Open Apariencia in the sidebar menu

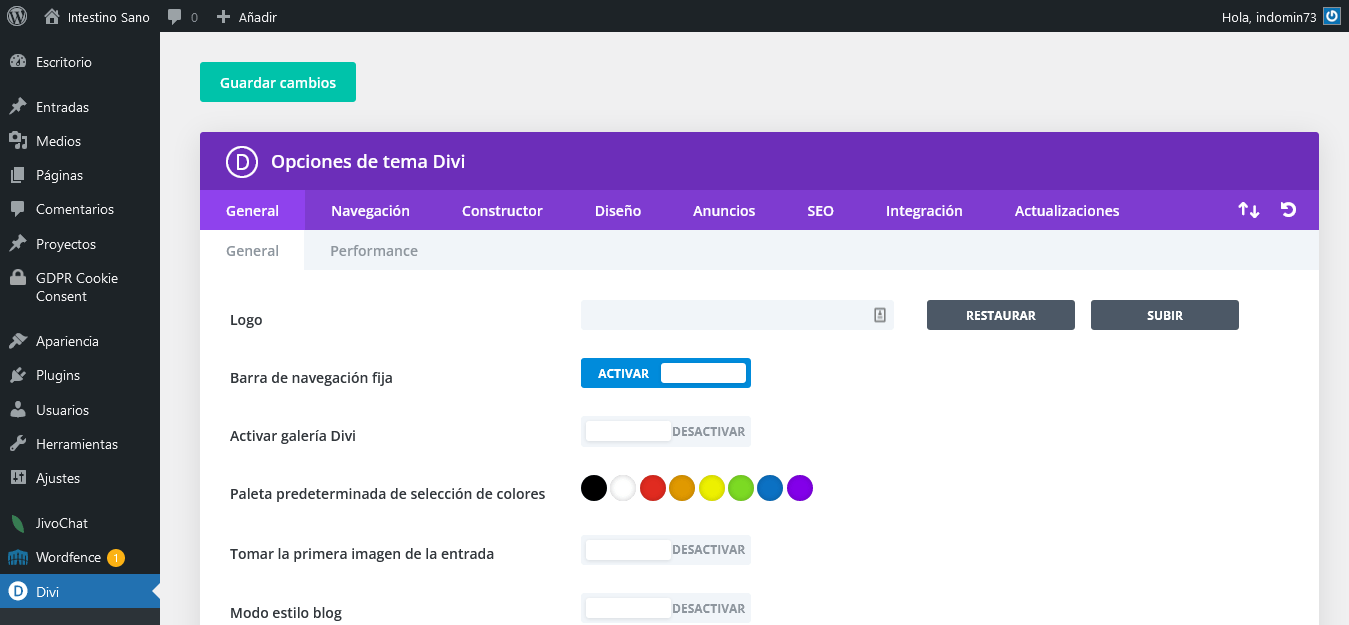pyautogui.click(x=67, y=341)
